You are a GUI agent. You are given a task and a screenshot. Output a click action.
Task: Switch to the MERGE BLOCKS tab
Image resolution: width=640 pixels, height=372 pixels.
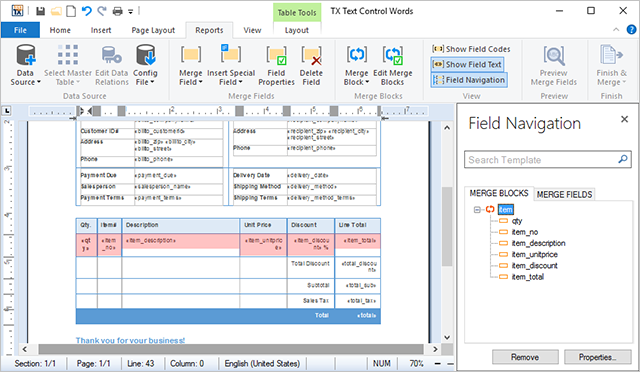point(499,193)
